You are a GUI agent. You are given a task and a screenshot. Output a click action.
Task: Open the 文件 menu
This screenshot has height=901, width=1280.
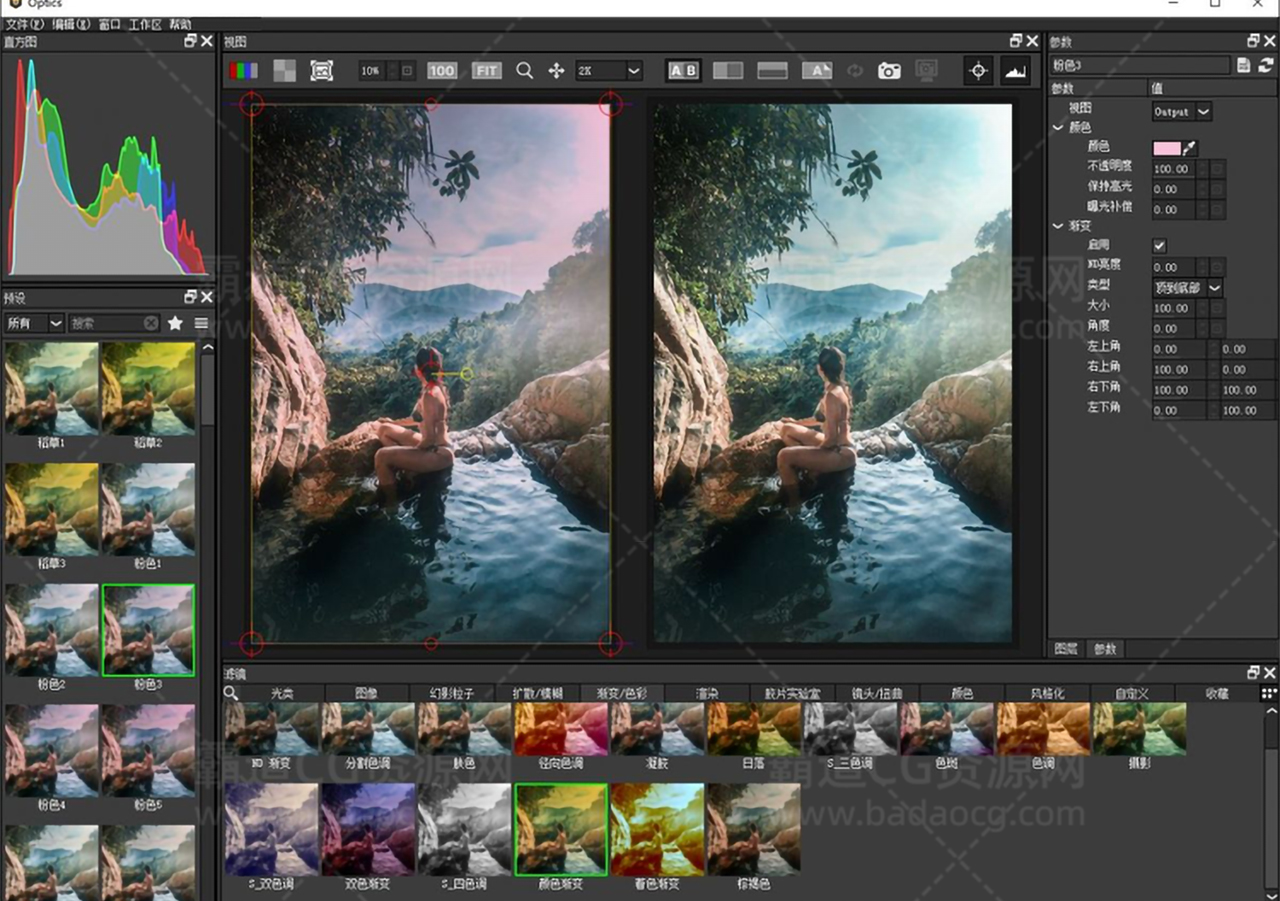[x=24, y=24]
